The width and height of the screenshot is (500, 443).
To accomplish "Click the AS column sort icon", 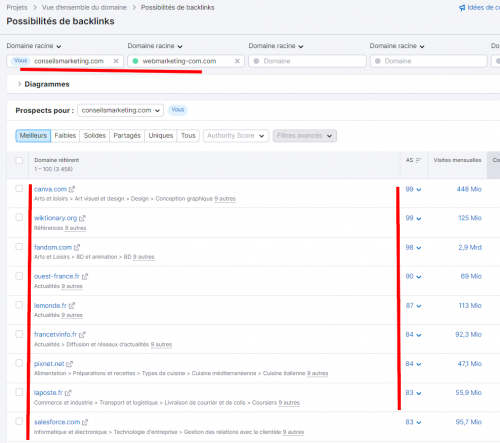I will coord(418,160).
